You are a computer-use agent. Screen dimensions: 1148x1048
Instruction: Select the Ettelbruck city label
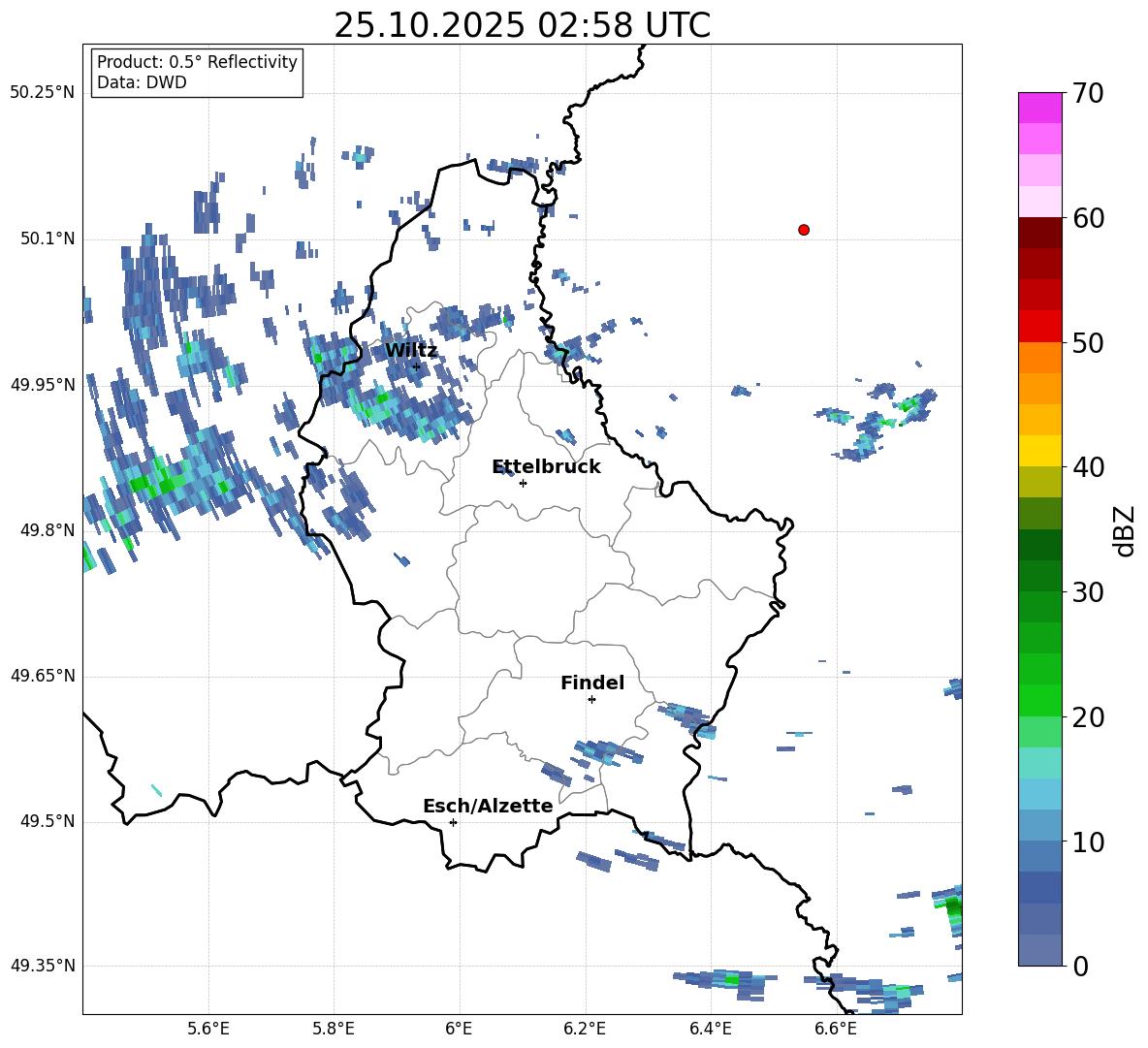point(546,467)
